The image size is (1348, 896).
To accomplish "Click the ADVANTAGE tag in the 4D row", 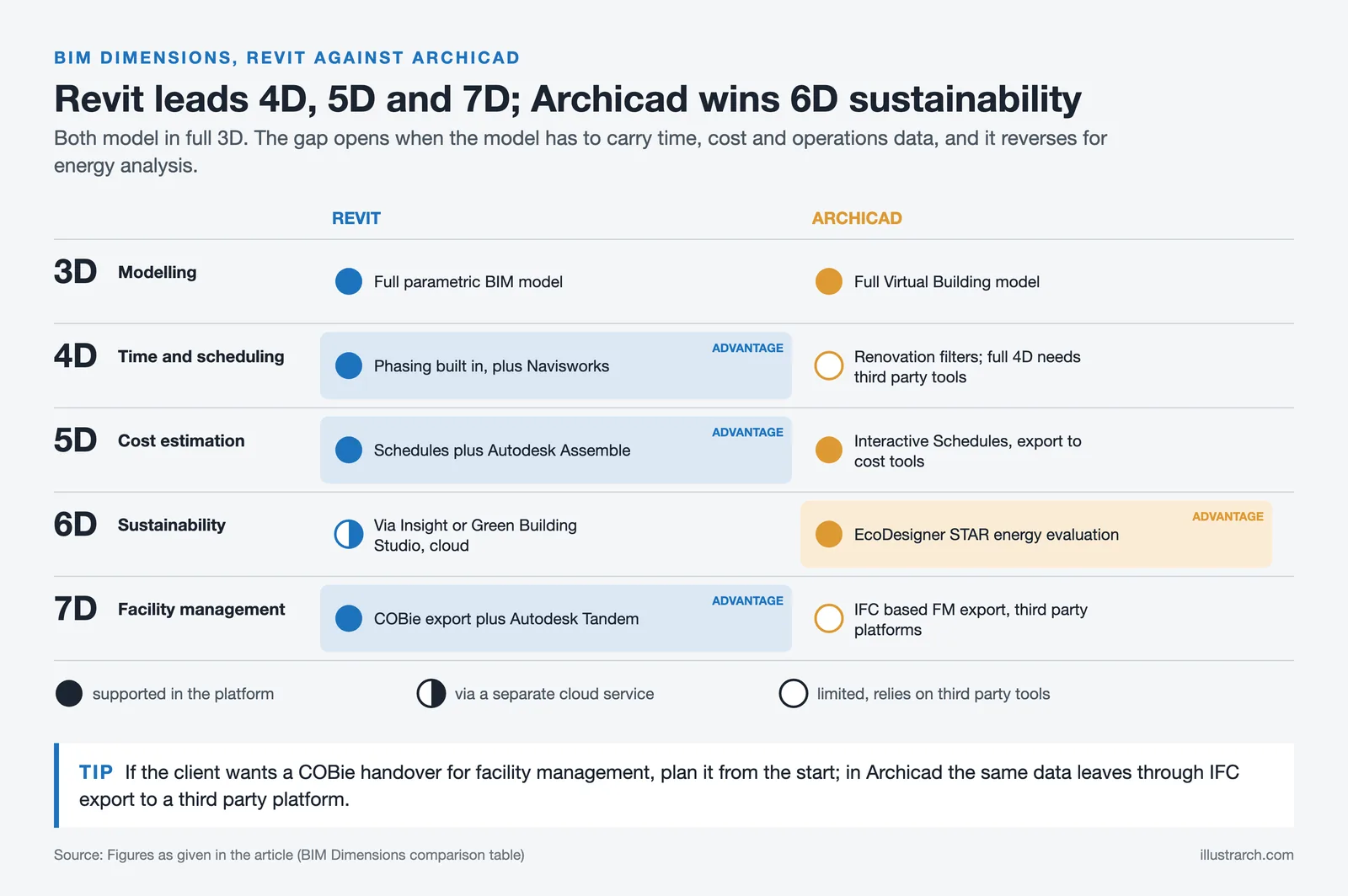I will pyautogui.click(x=747, y=348).
